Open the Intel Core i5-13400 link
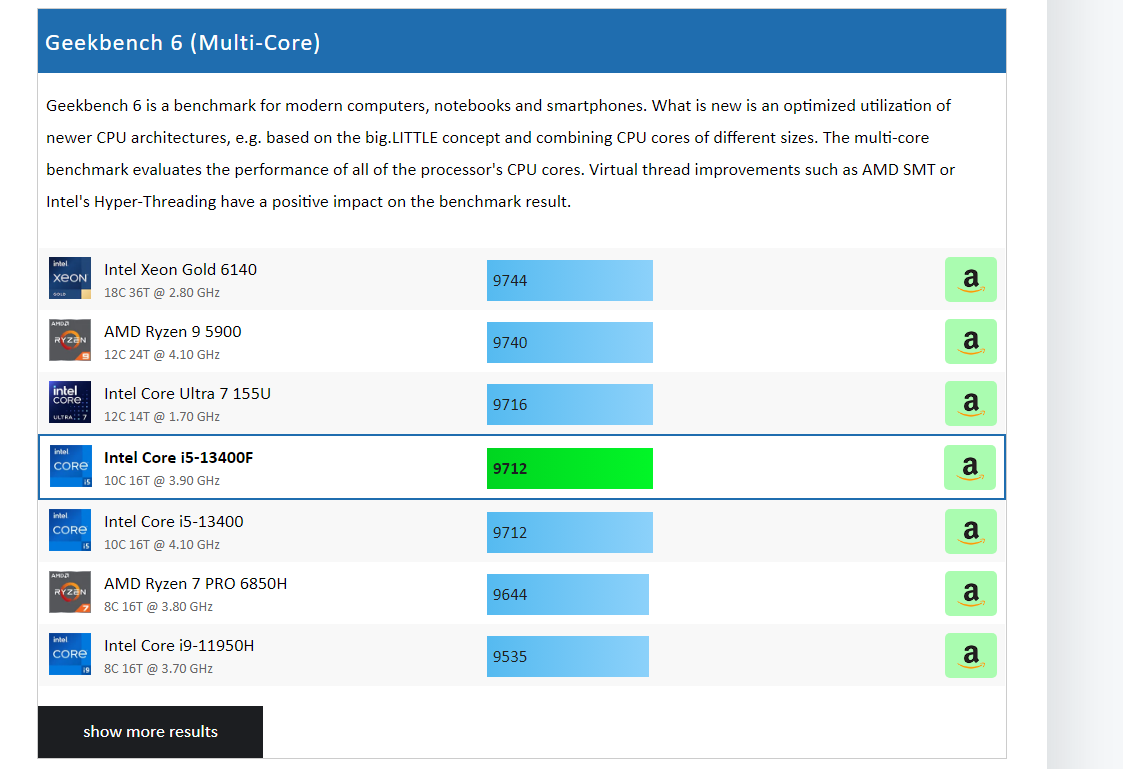The image size is (1123, 769). [174, 521]
